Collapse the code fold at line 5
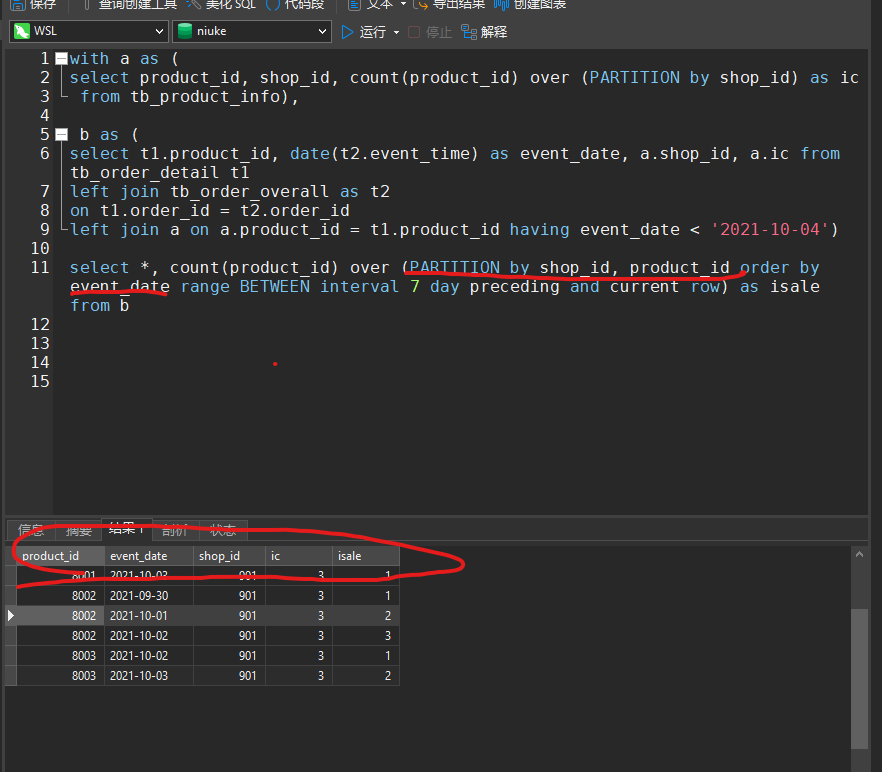Screen dimensions: 882x772 click(61, 134)
